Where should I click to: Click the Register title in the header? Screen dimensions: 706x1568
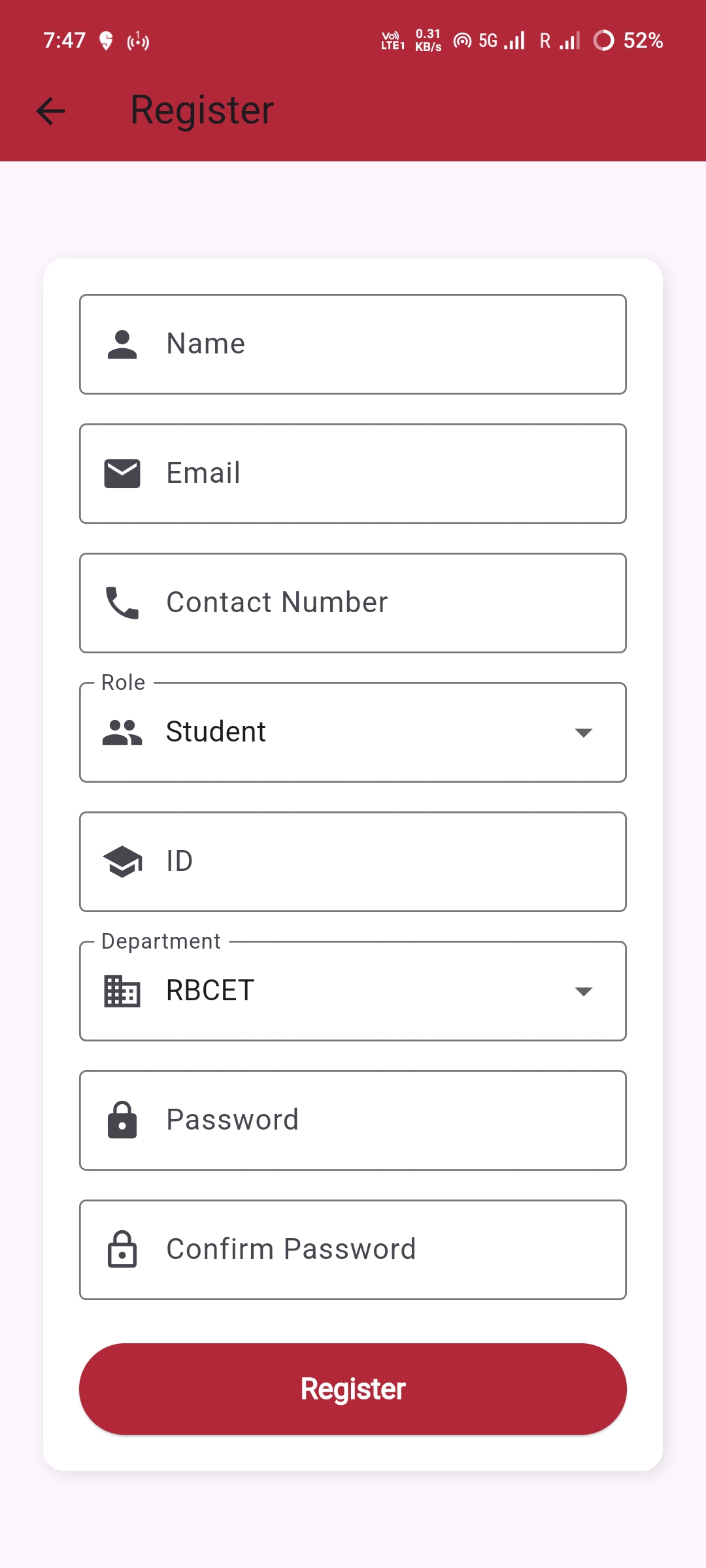coord(201,110)
